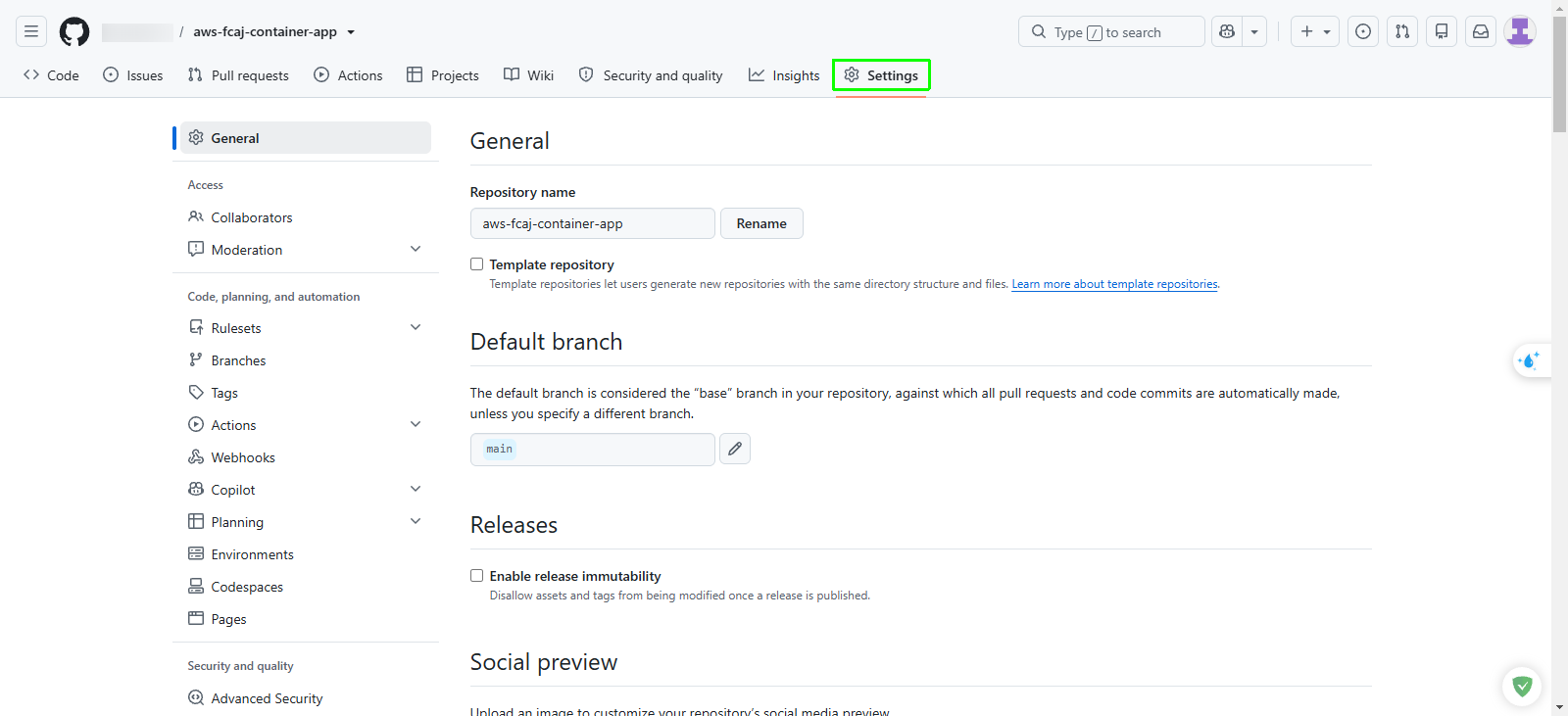Open user avatar menu

point(1520,31)
